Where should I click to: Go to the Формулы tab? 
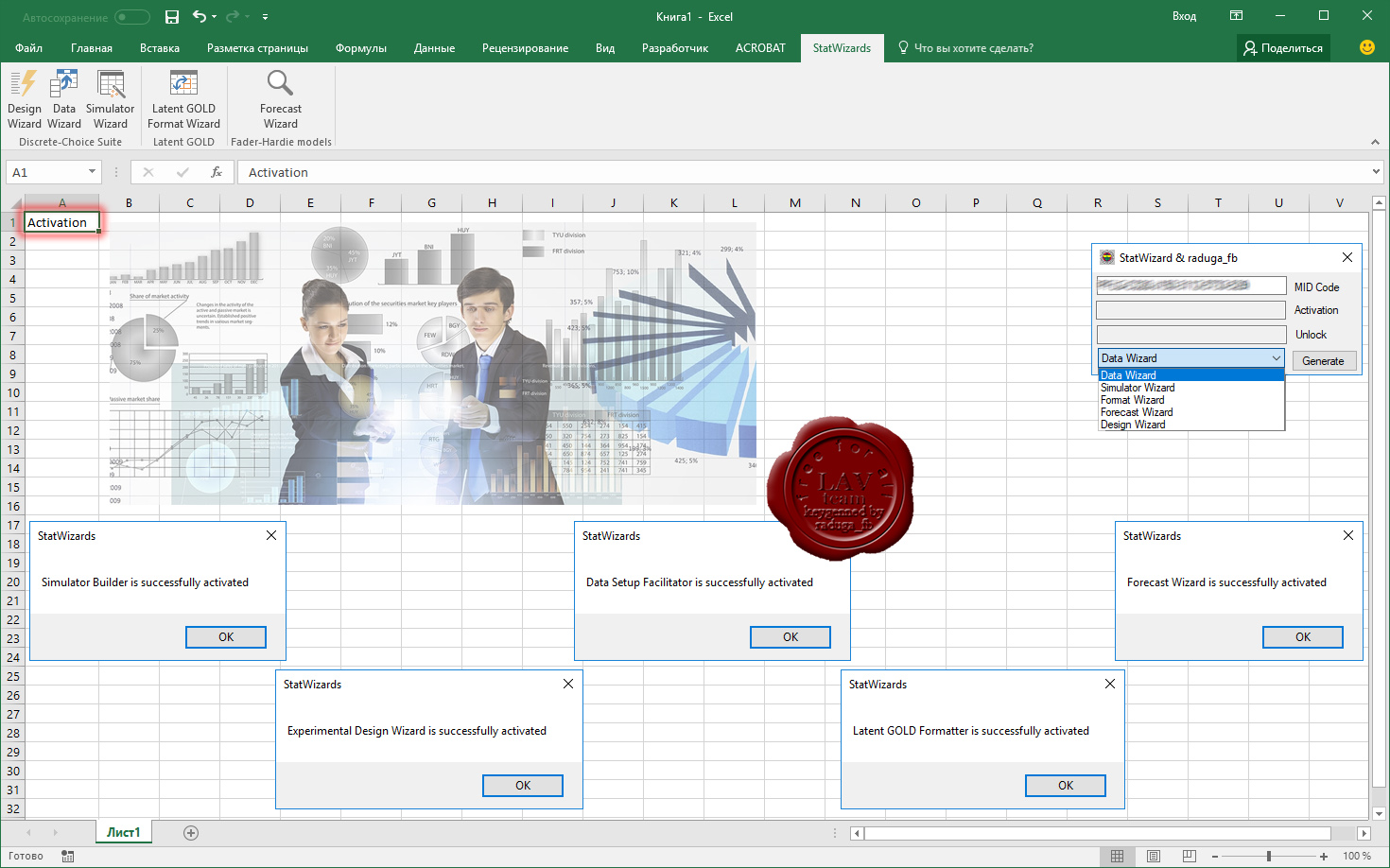point(361,47)
